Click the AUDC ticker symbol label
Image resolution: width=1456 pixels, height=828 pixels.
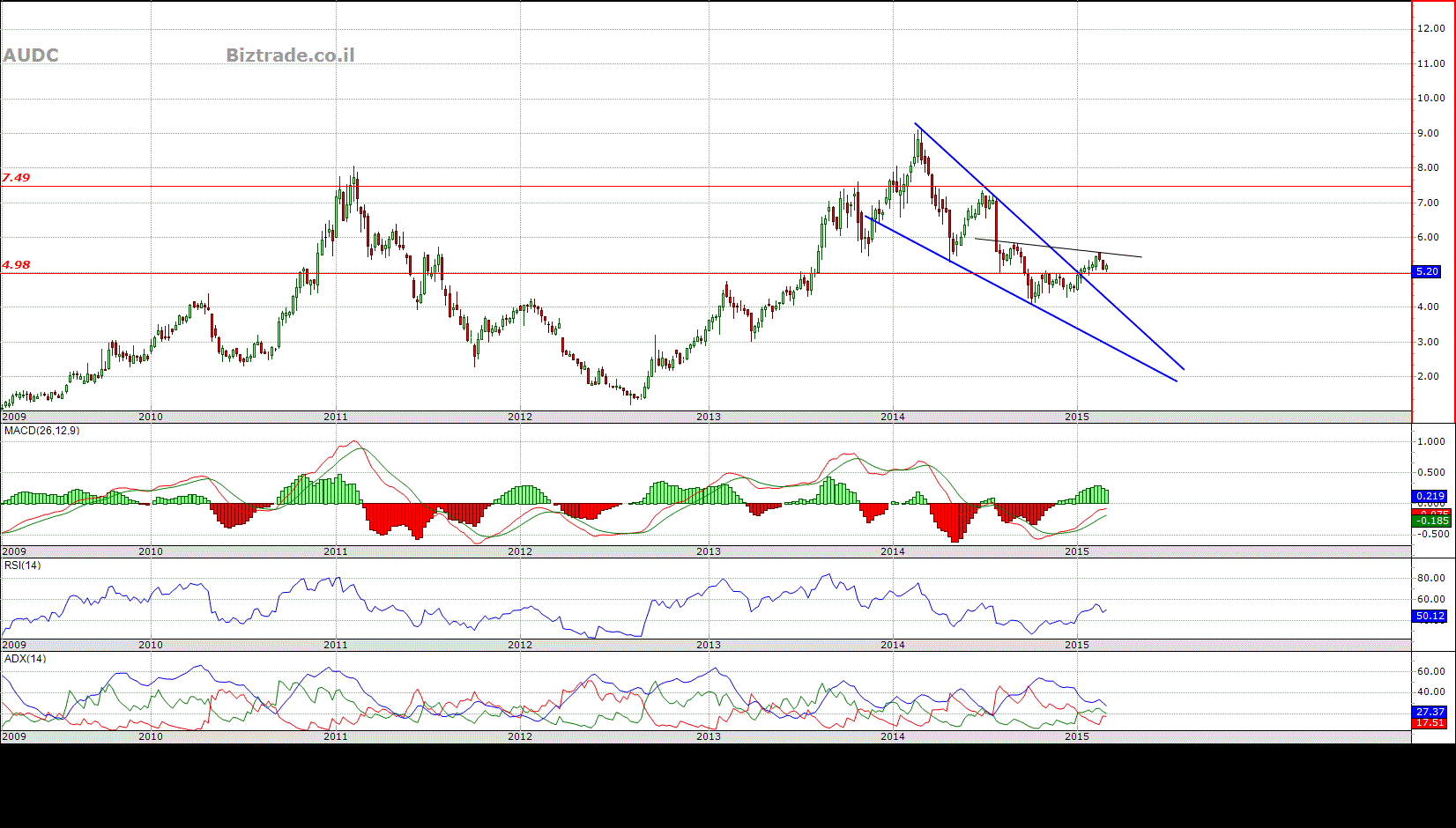(31, 55)
